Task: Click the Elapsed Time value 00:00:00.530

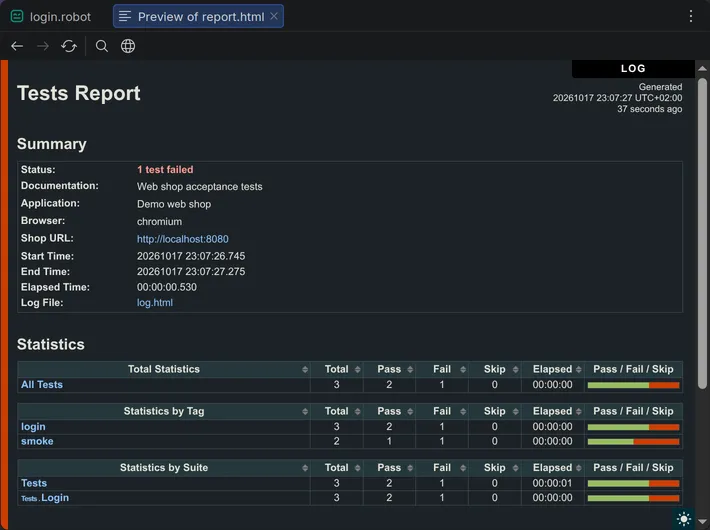Action: click(x=167, y=287)
